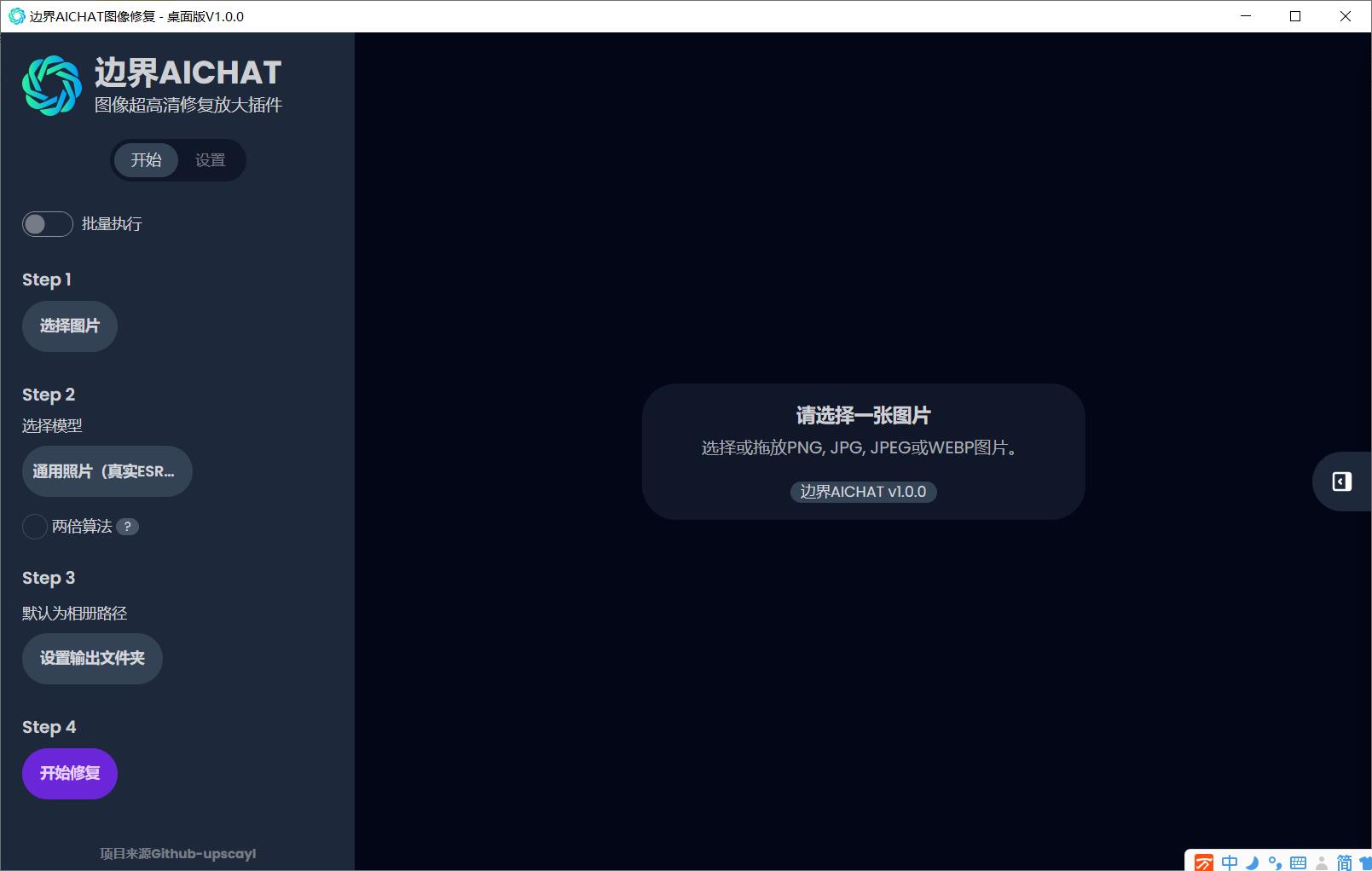The height and width of the screenshot is (871, 1372).
Task: Click the 边界AICHAT swirl logo
Action: [x=52, y=85]
